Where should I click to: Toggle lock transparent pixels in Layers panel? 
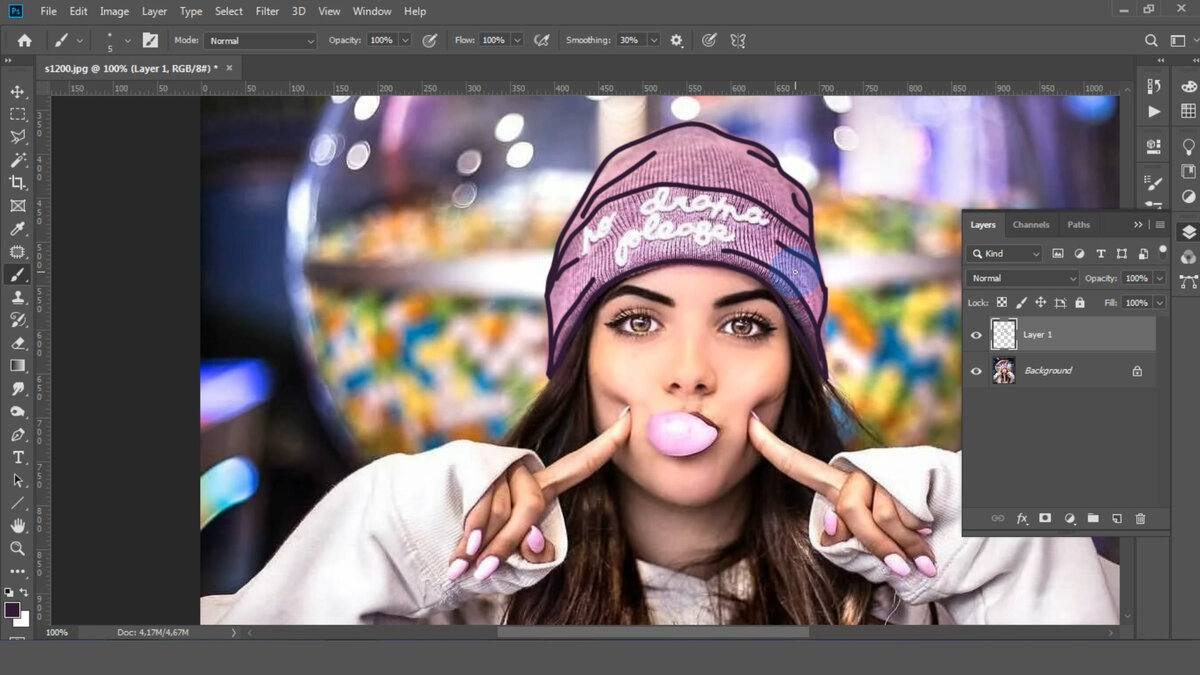pos(1001,303)
